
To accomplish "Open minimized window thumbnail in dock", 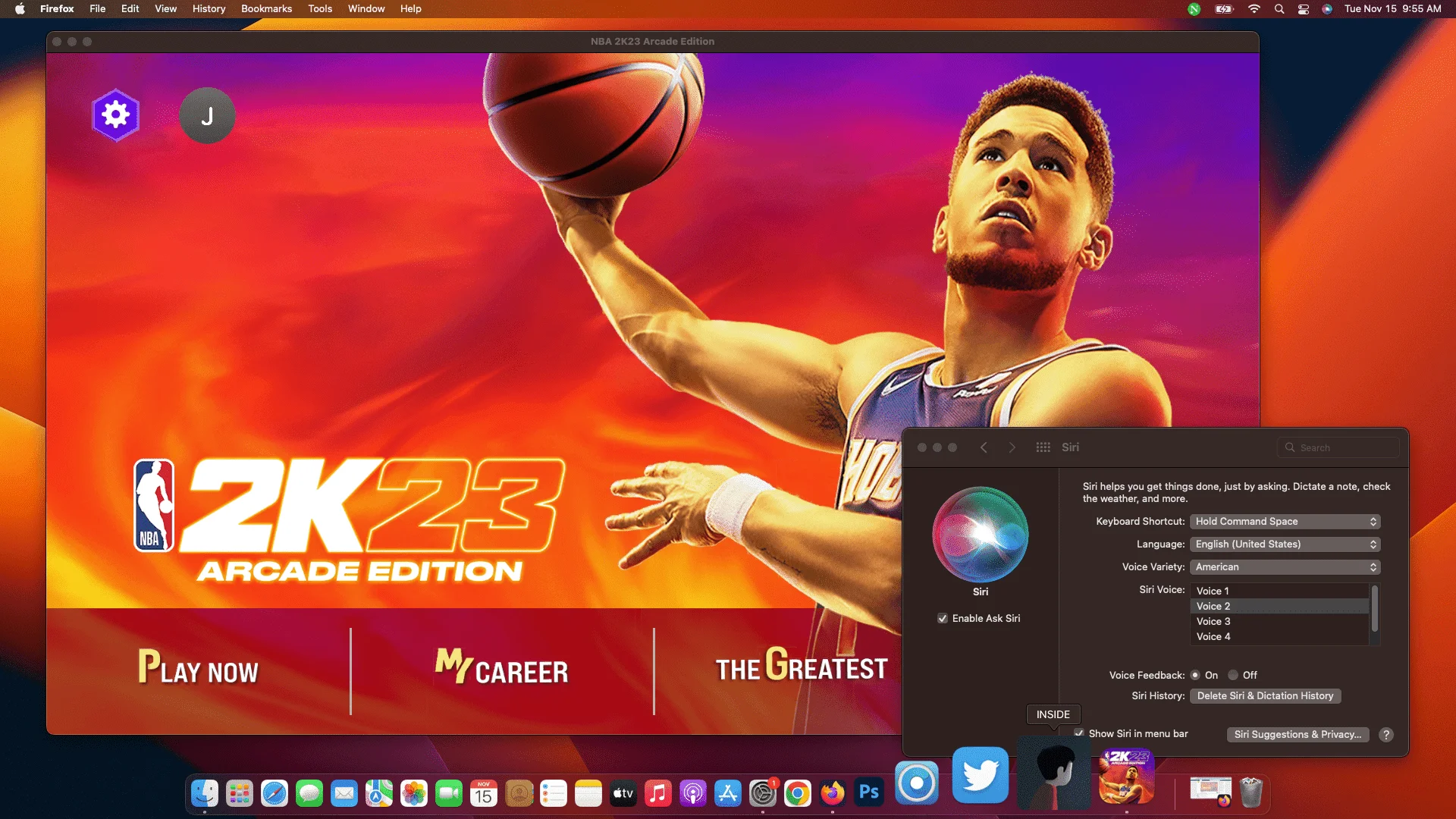I will tap(1210, 790).
